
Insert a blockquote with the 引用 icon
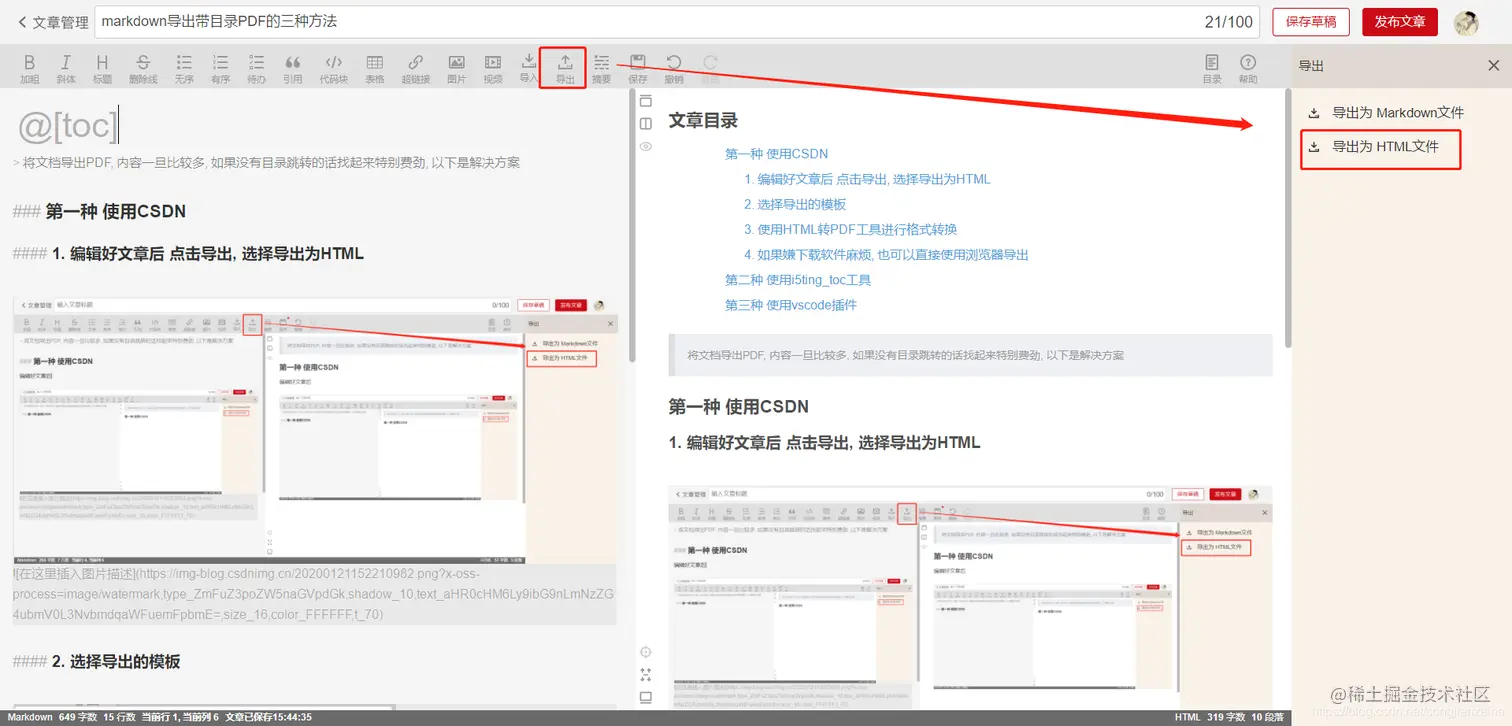pyautogui.click(x=292, y=67)
